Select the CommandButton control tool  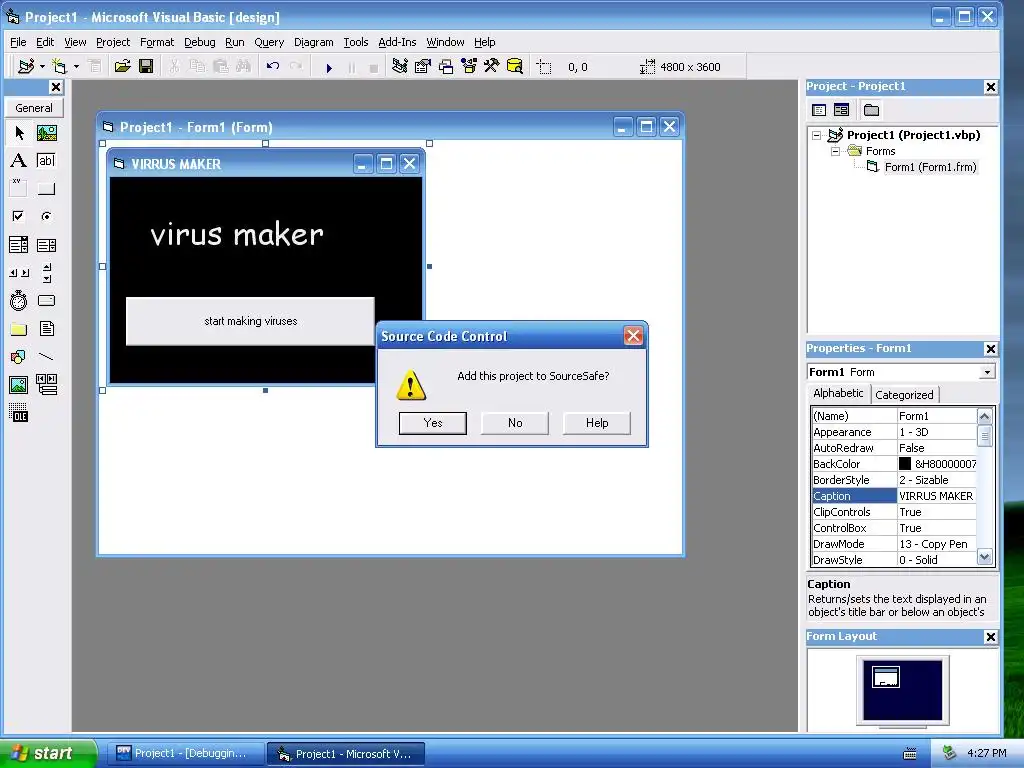46,189
